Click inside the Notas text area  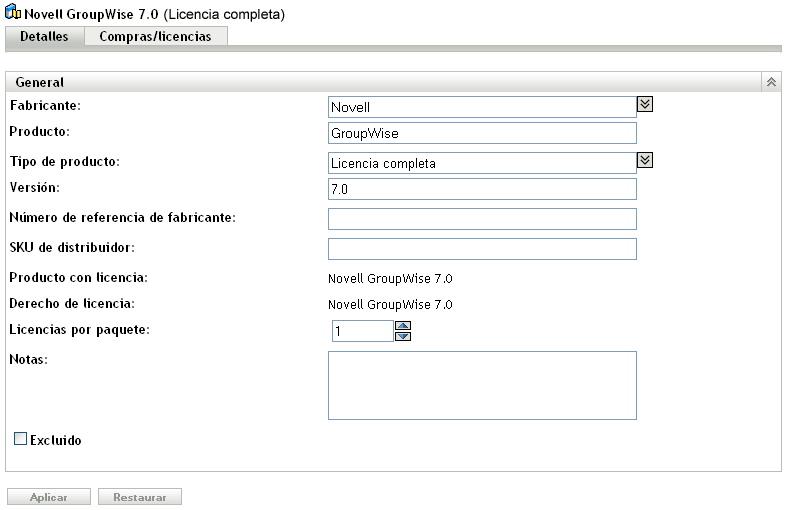[x=482, y=385]
